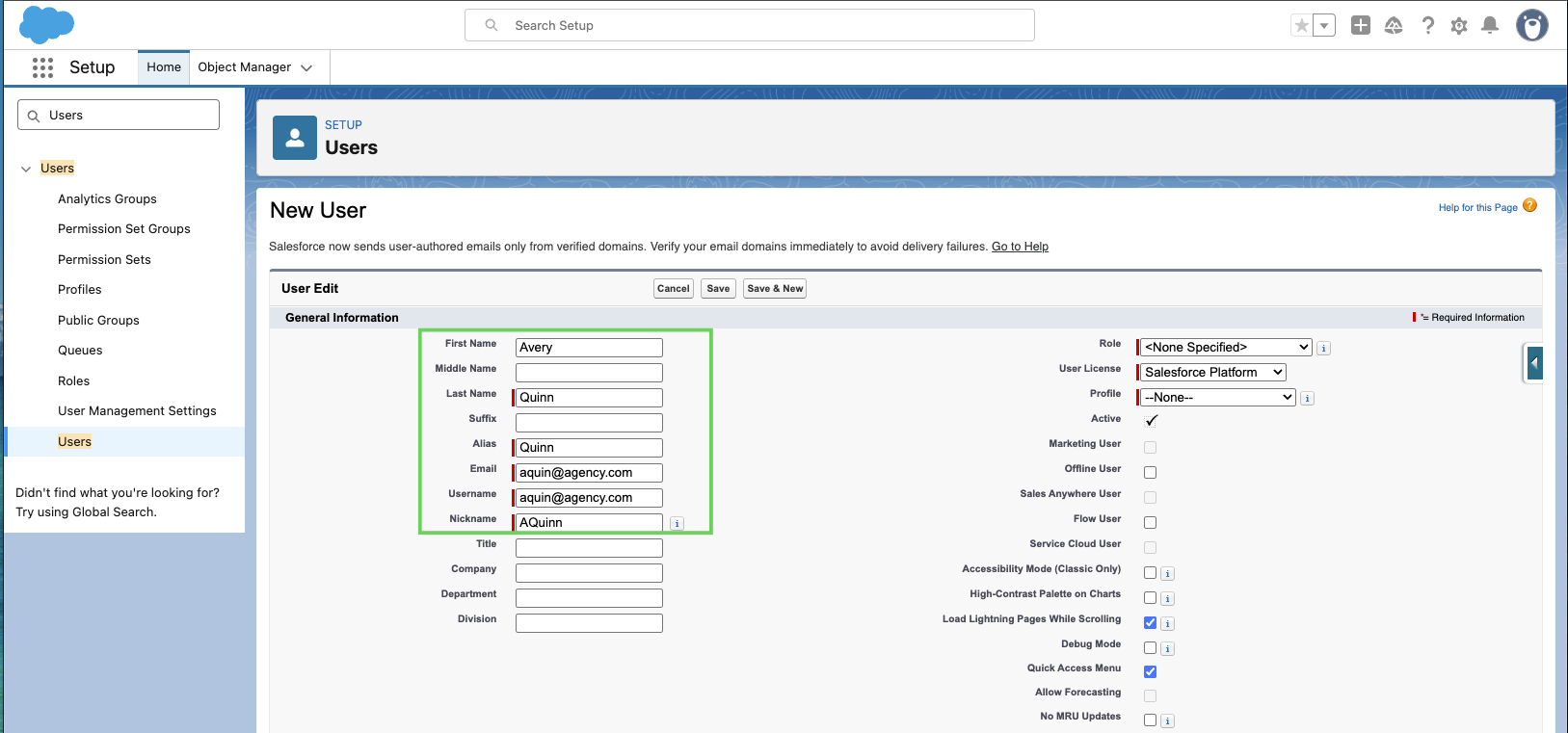Collapse the Users tree section chevron
The height and width of the screenshot is (733, 1568).
[26, 170]
